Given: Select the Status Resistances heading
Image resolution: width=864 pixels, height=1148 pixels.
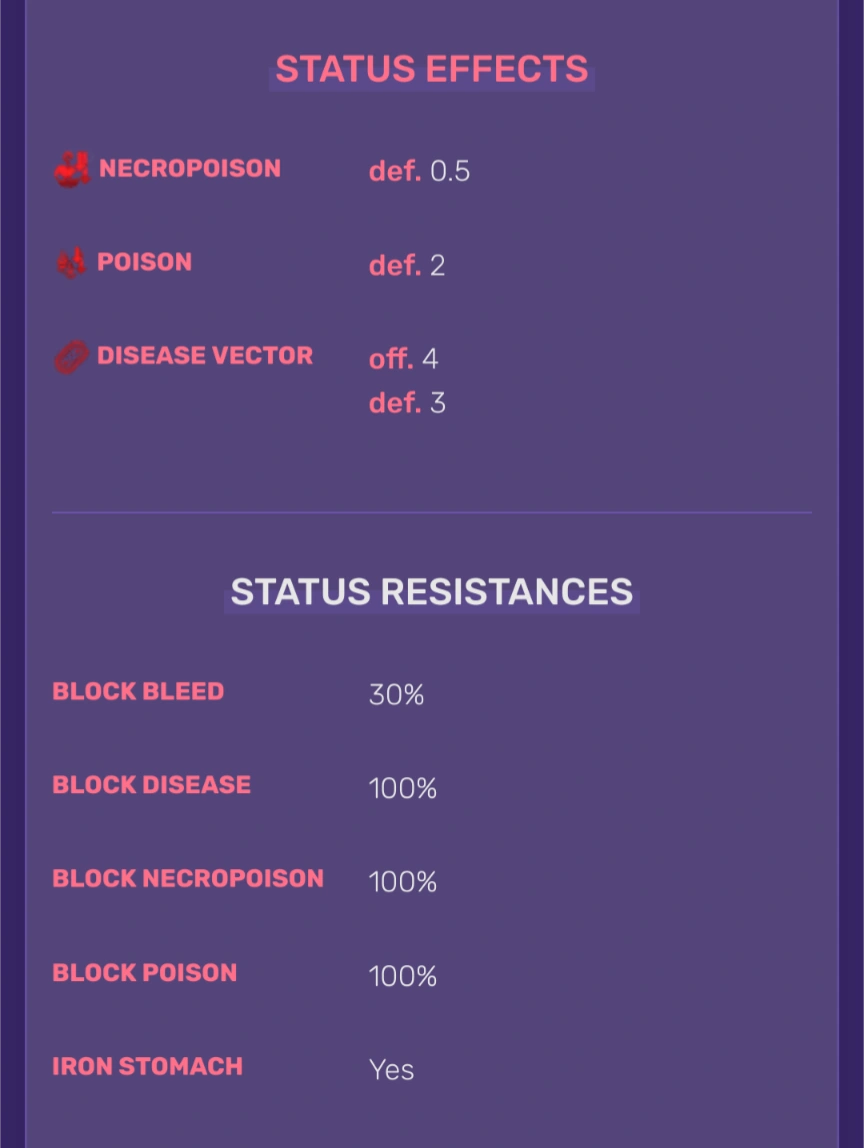Looking at the screenshot, I should [x=432, y=592].
